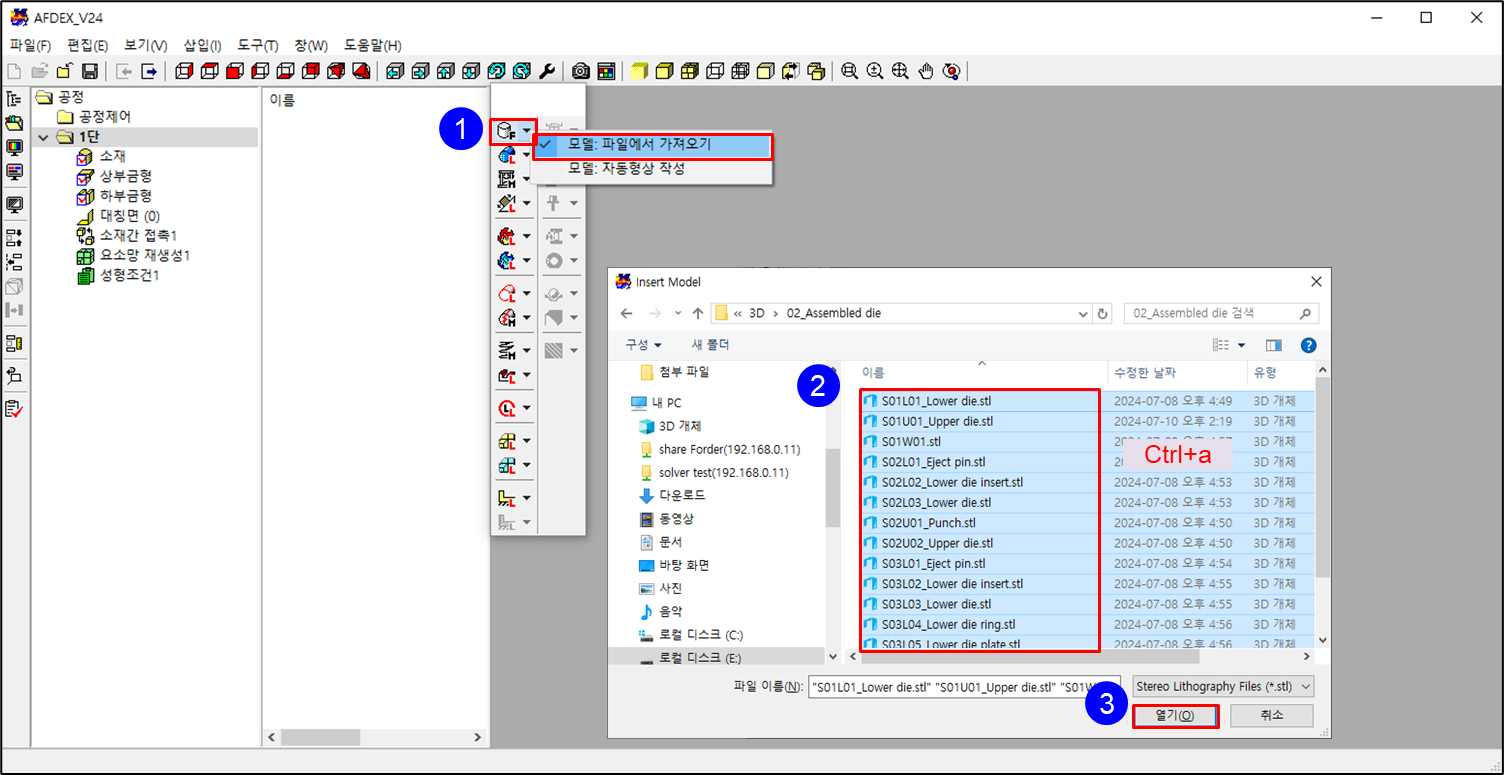Click the zoom-fit crosshair magnifier icon
Screen dimensions: 1504x775
coord(900,71)
